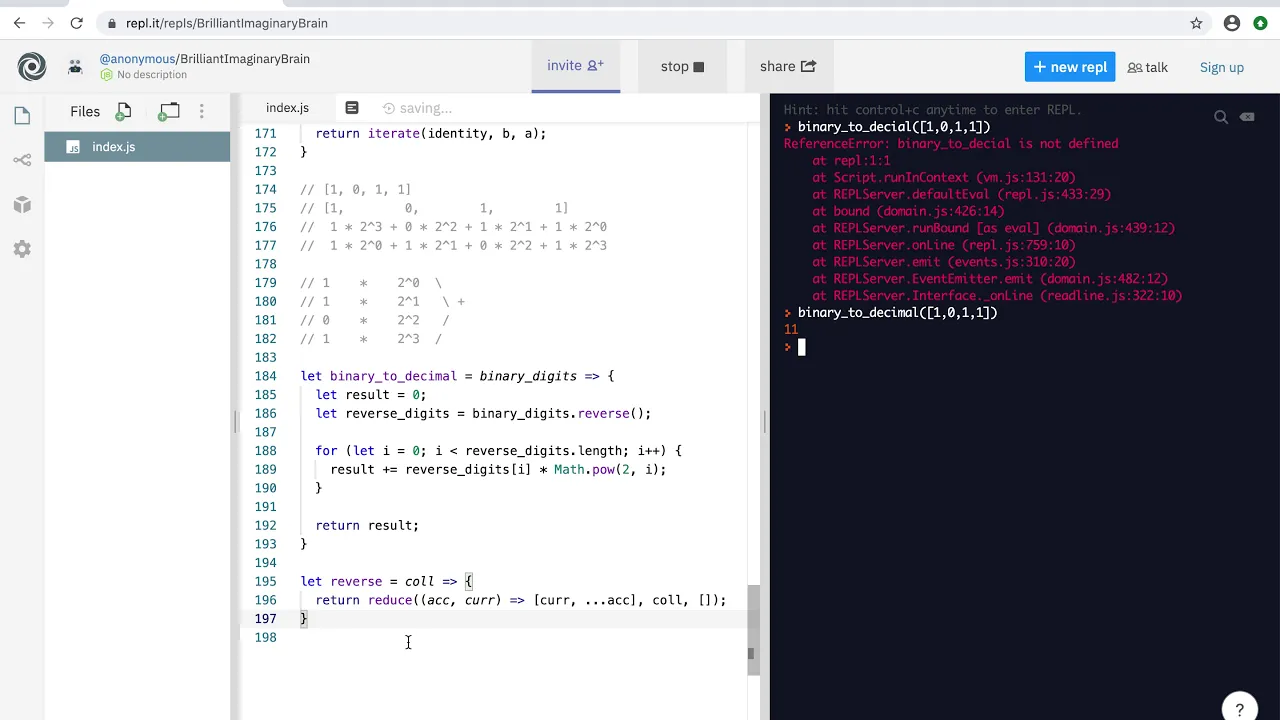The width and height of the screenshot is (1280, 720).
Task: Open the packages cube icon
Action: (22, 205)
